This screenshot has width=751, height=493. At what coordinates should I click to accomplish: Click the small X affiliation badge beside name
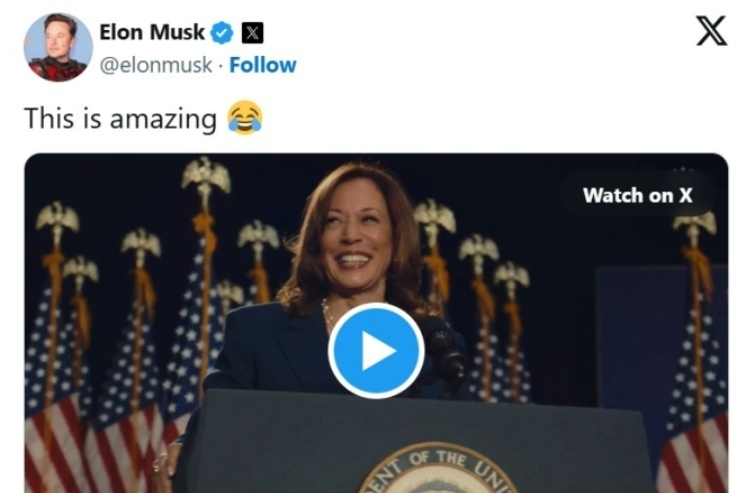[x=253, y=33]
